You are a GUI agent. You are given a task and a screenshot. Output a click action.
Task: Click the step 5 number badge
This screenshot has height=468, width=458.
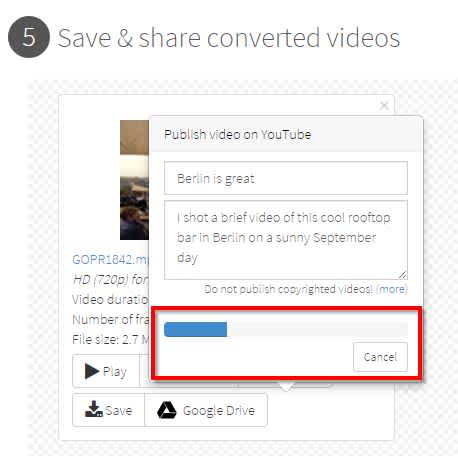click(x=29, y=37)
